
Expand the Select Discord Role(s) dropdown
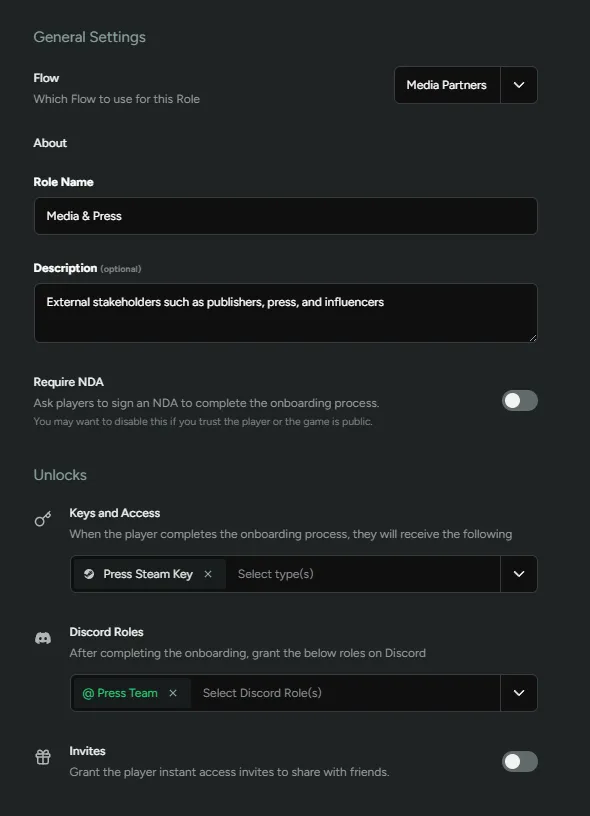[x=519, y=692]
